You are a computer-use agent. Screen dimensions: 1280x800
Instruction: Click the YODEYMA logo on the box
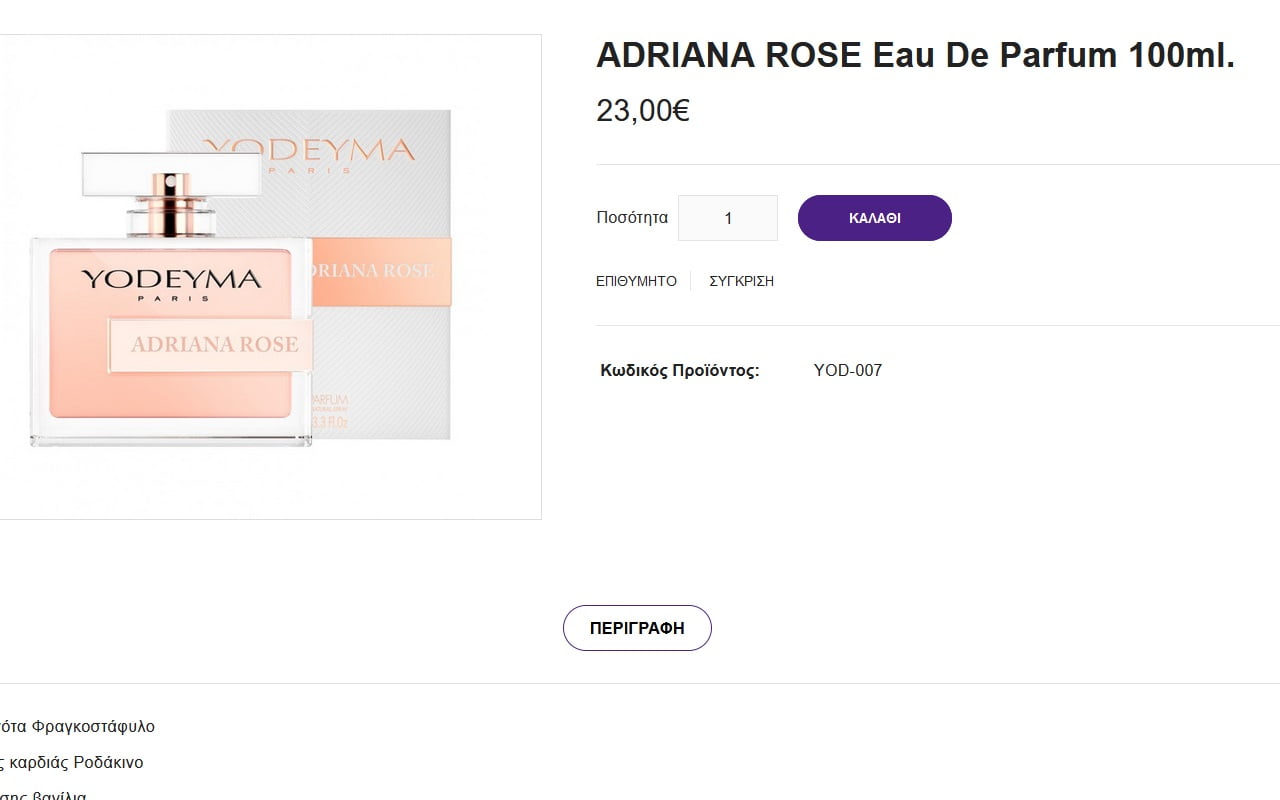coord(310,152)
